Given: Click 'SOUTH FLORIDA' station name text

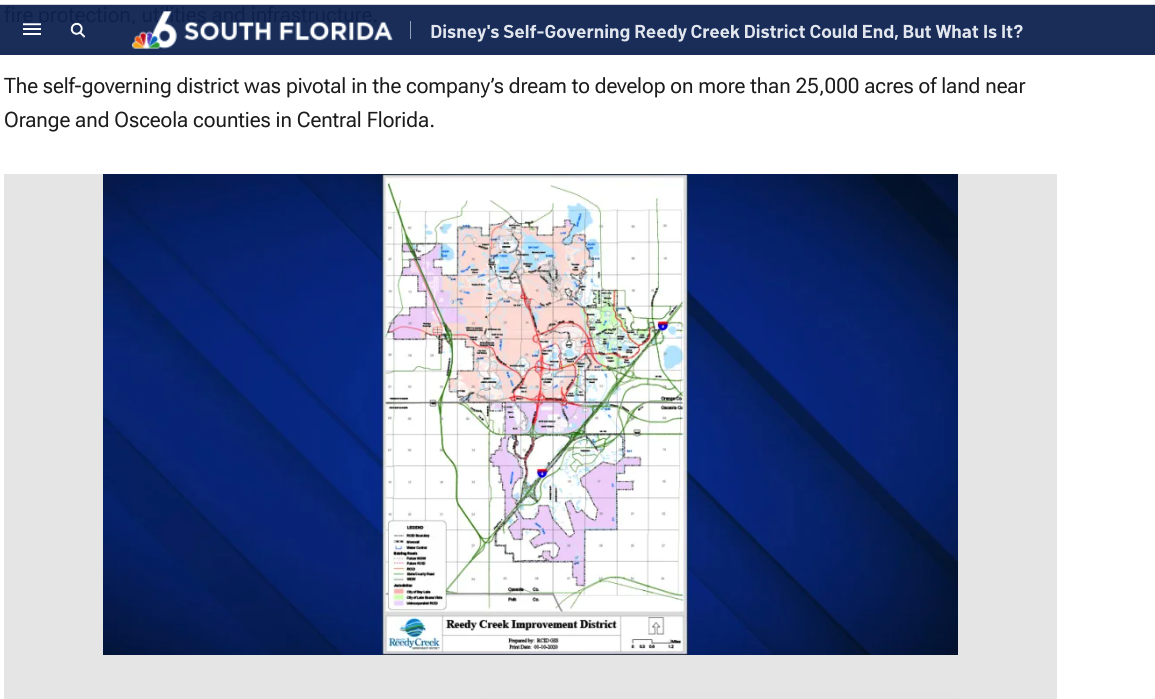Looking at the screenshot, I should [288, 32].
